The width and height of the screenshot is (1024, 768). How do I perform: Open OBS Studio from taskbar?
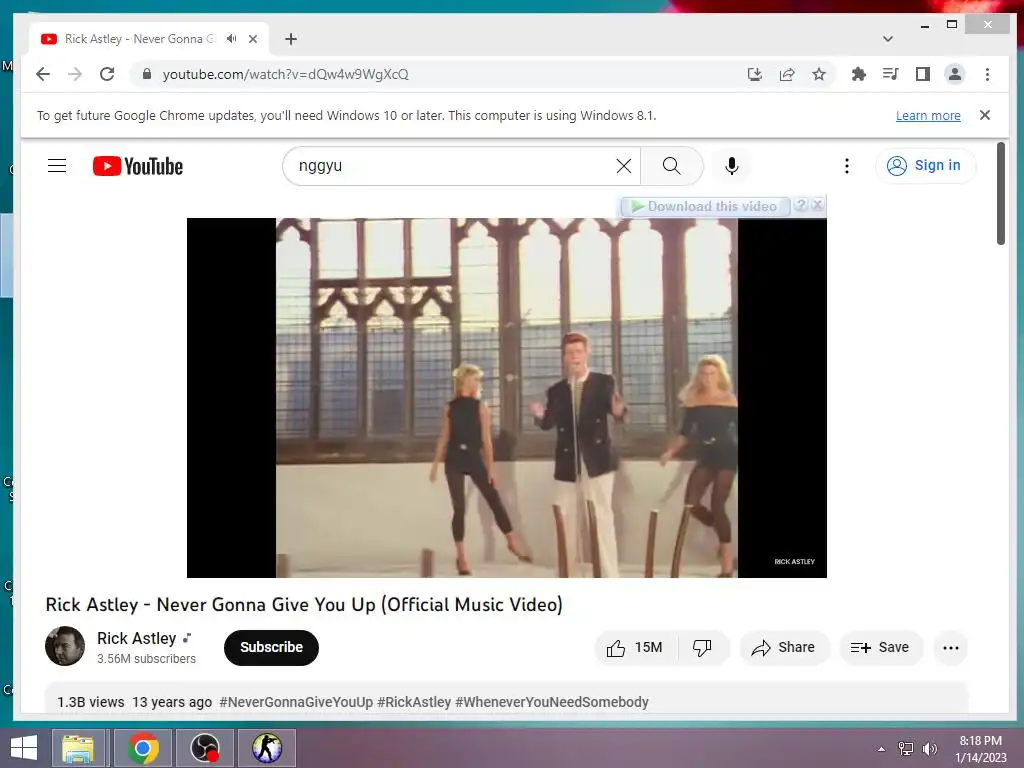pyautogui.click(x=204, y=748)
